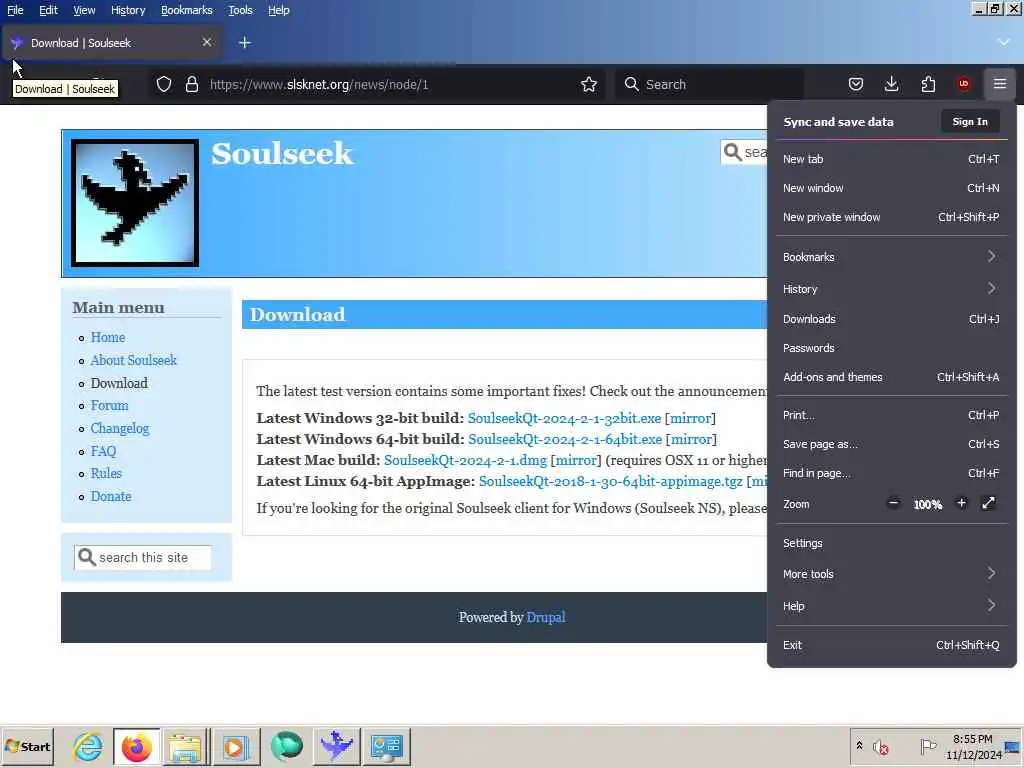The height and width of the screenshot is (768, 1024).
Task: Choose Print... in the menu panel
Action: tap(891, 415)
